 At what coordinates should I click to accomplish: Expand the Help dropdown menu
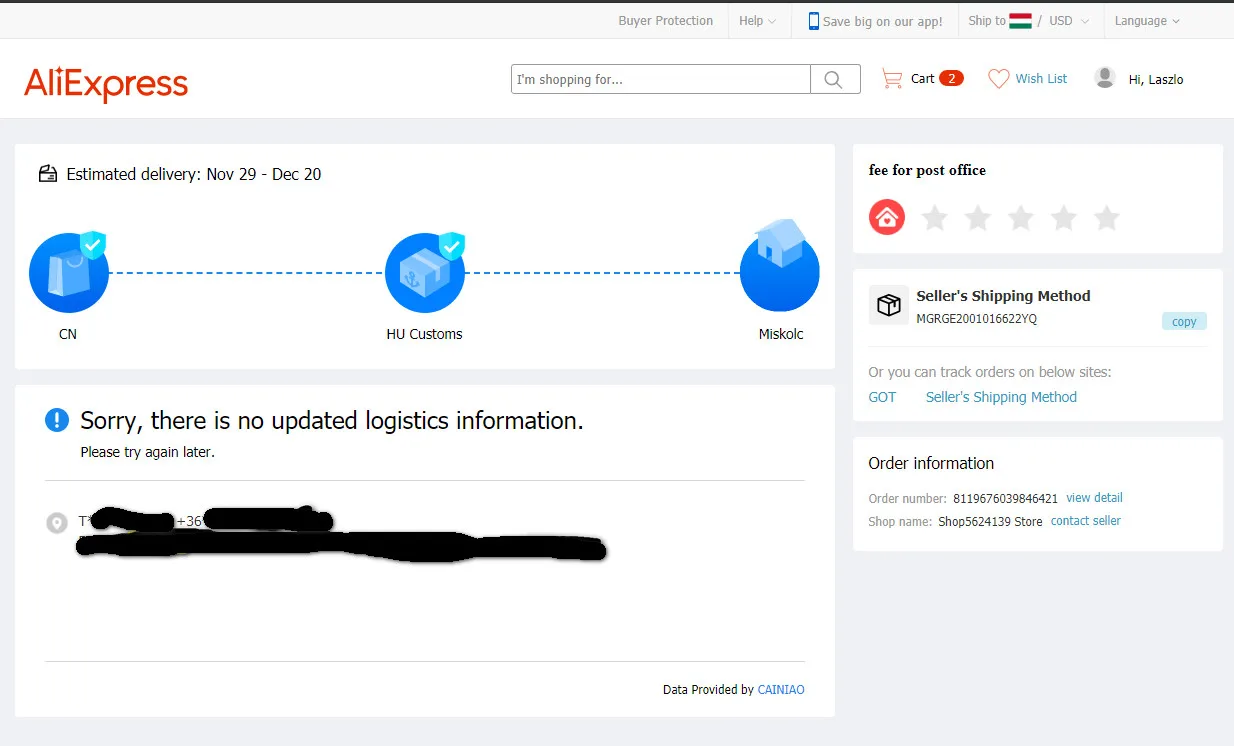(x=757, y=21)
